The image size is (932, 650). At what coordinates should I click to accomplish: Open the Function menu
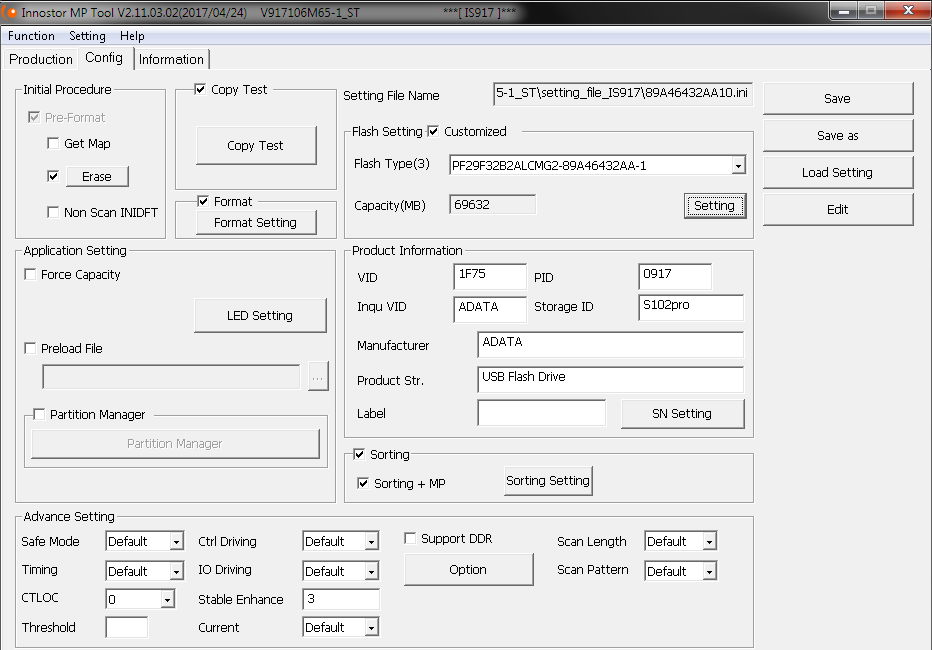(31, 36)
